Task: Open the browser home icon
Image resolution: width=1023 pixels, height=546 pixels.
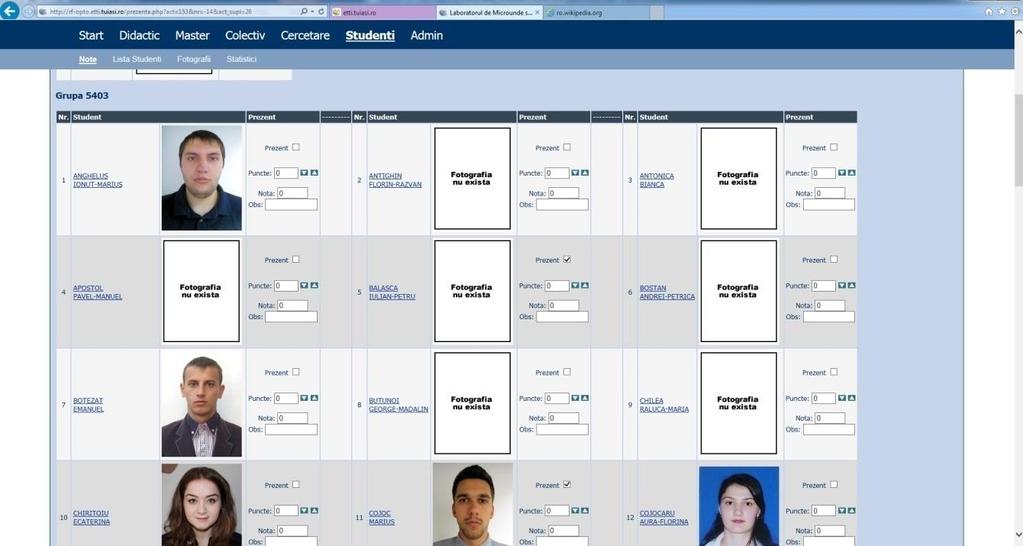Action: 989,12
